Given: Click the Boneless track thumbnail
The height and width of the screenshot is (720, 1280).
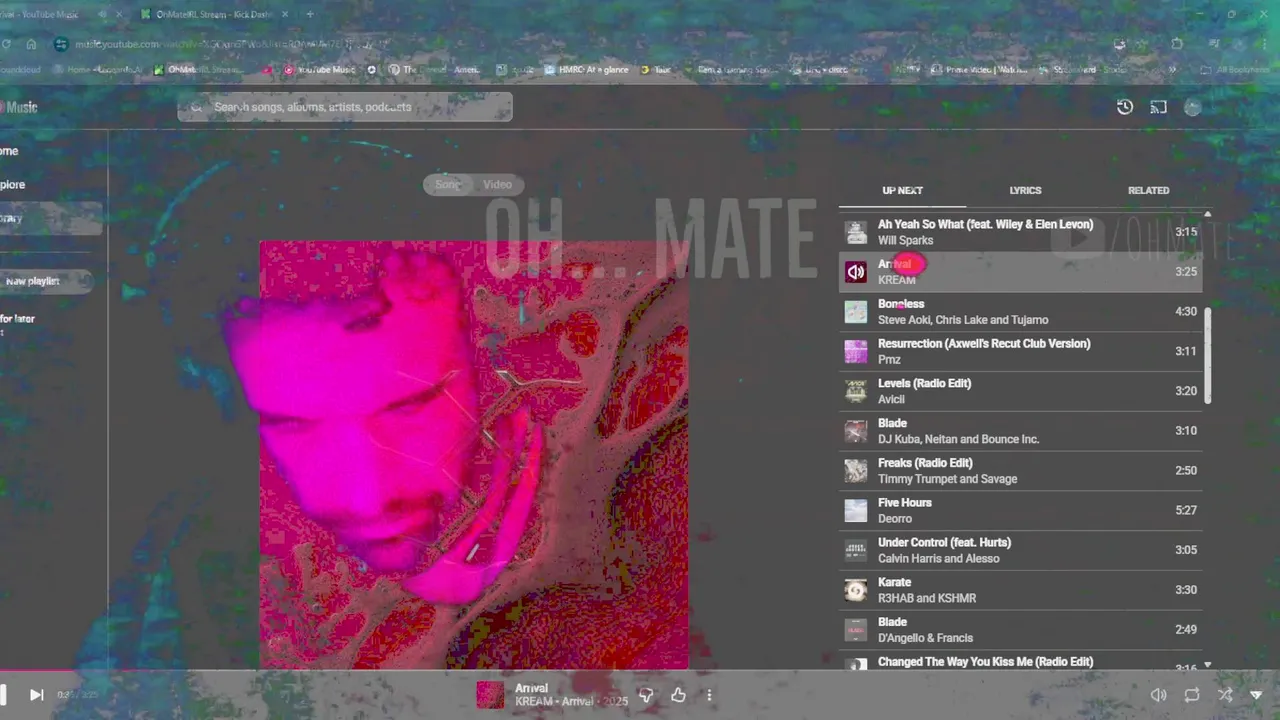Looking at the screenshot, I should pos(856,312).
